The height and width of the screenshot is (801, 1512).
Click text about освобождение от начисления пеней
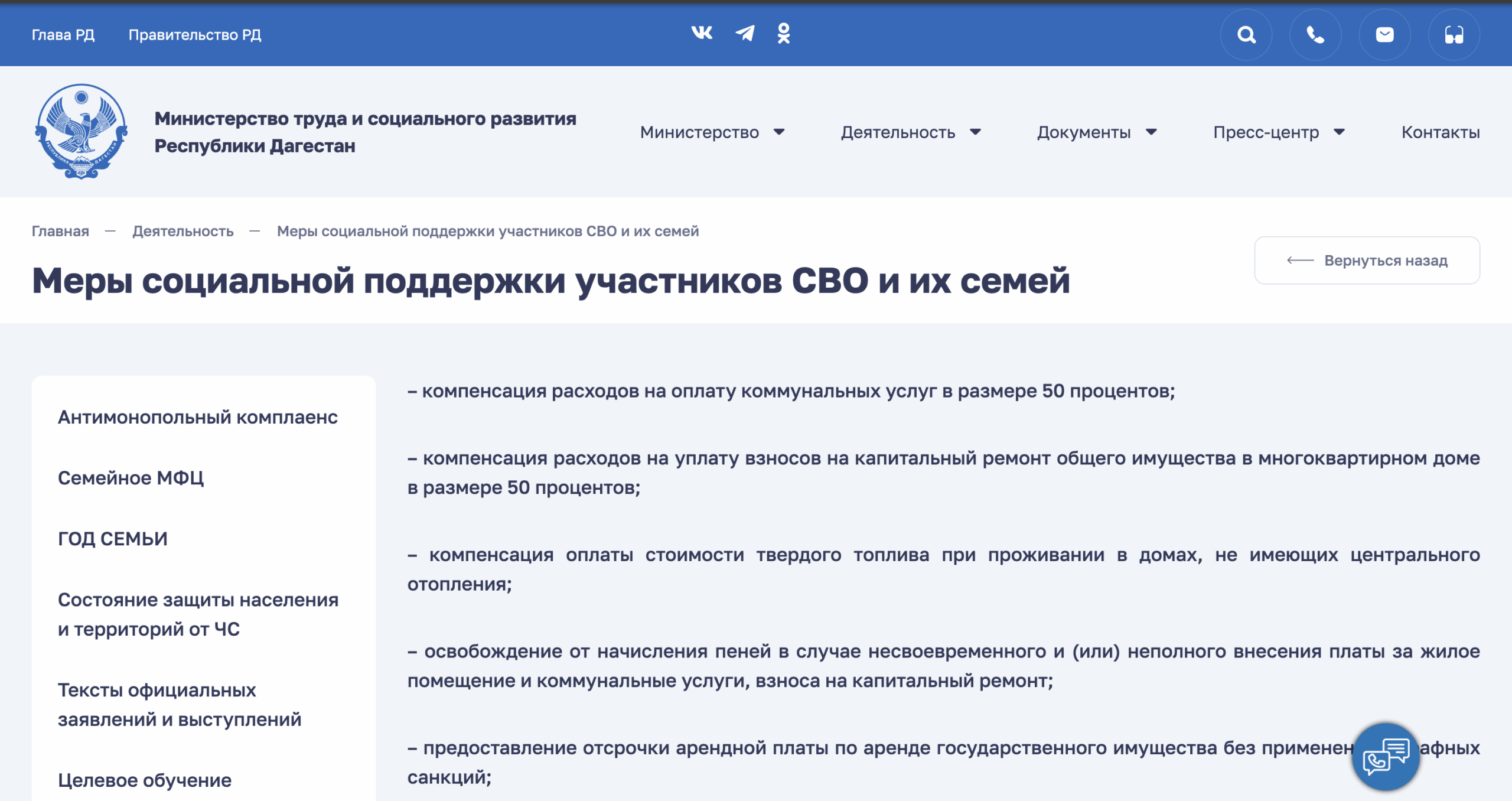click(944, 666)
